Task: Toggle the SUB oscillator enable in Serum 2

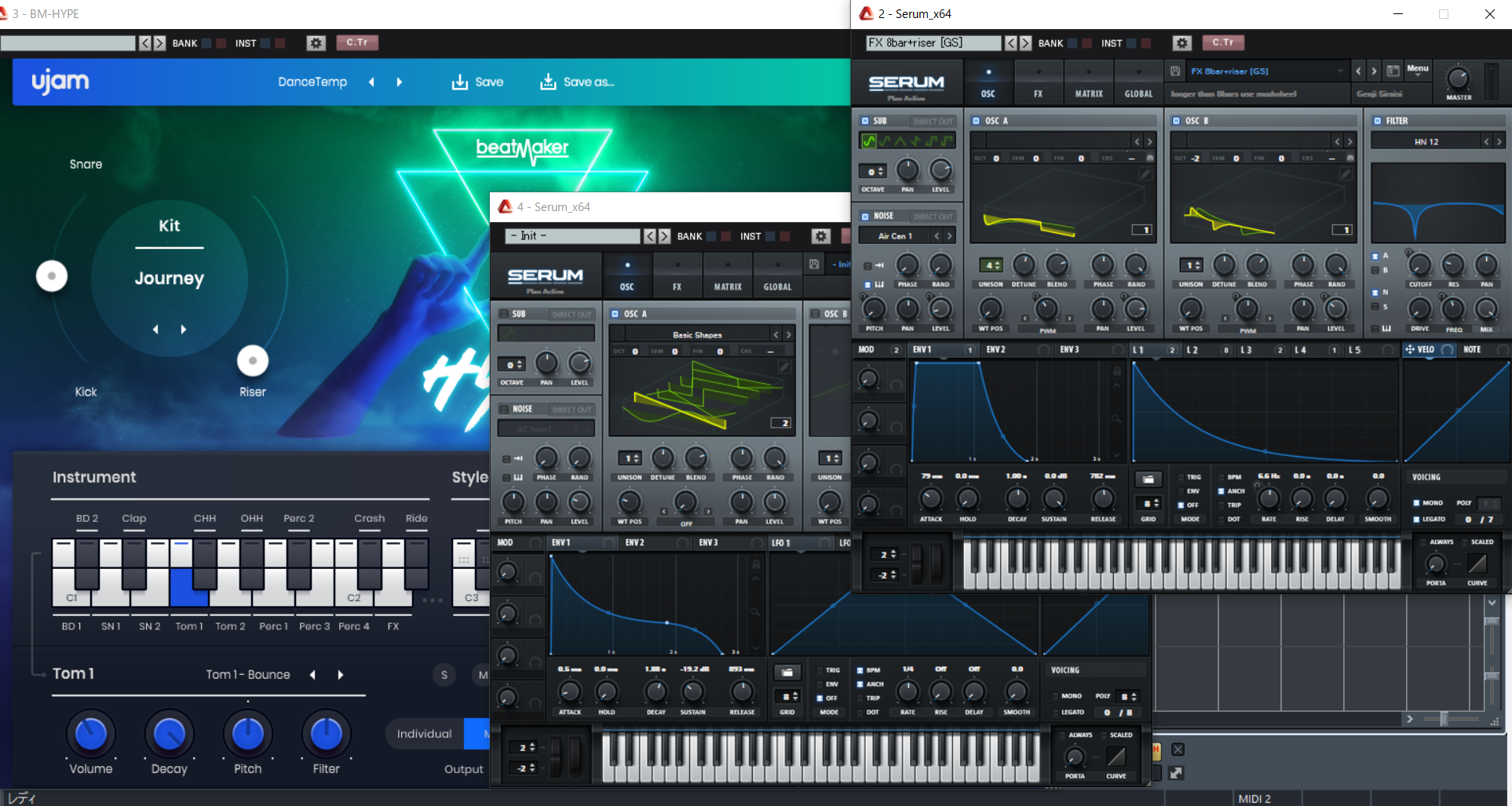Action: point(865,121)
